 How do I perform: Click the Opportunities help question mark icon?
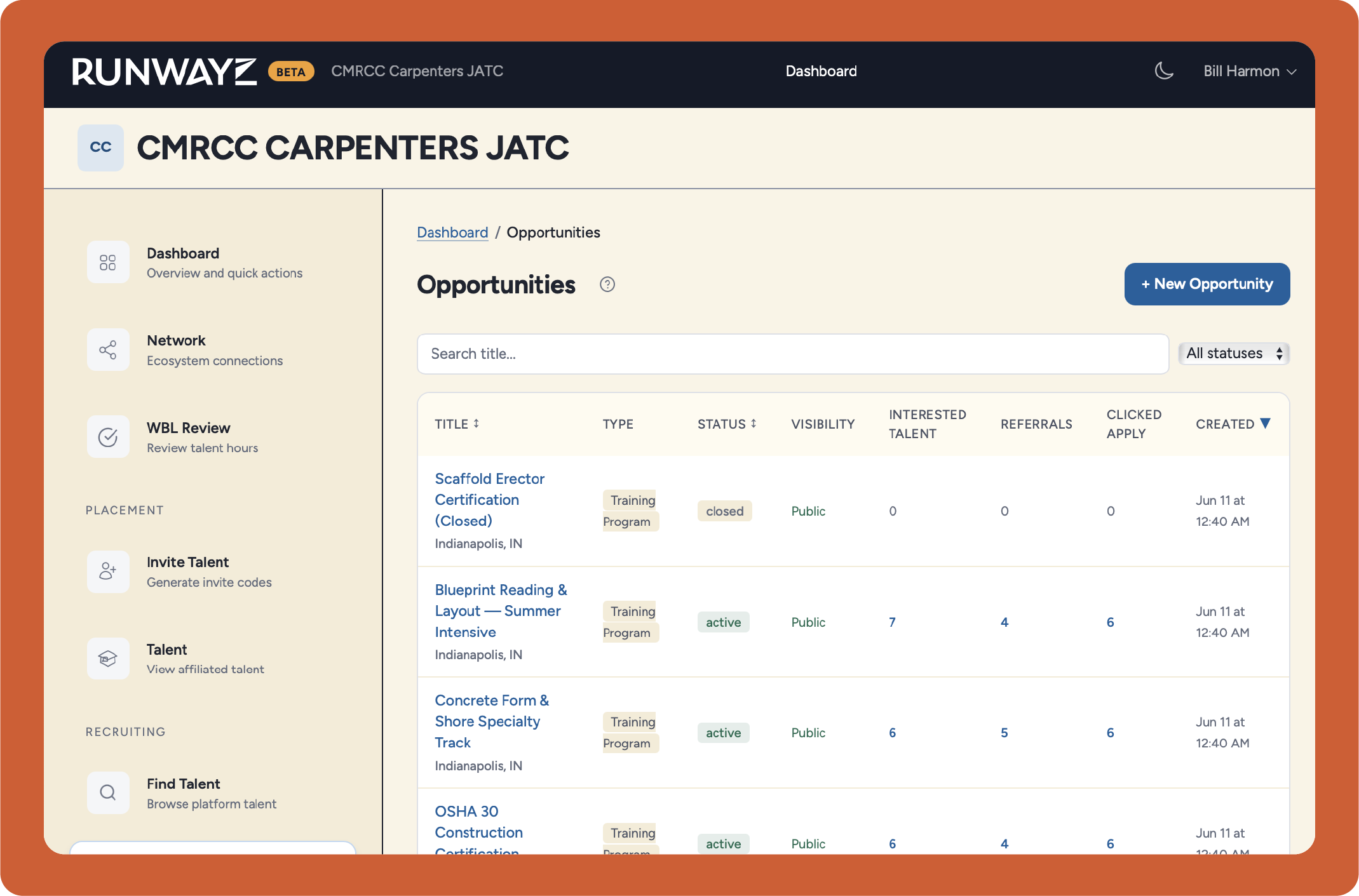607,284
